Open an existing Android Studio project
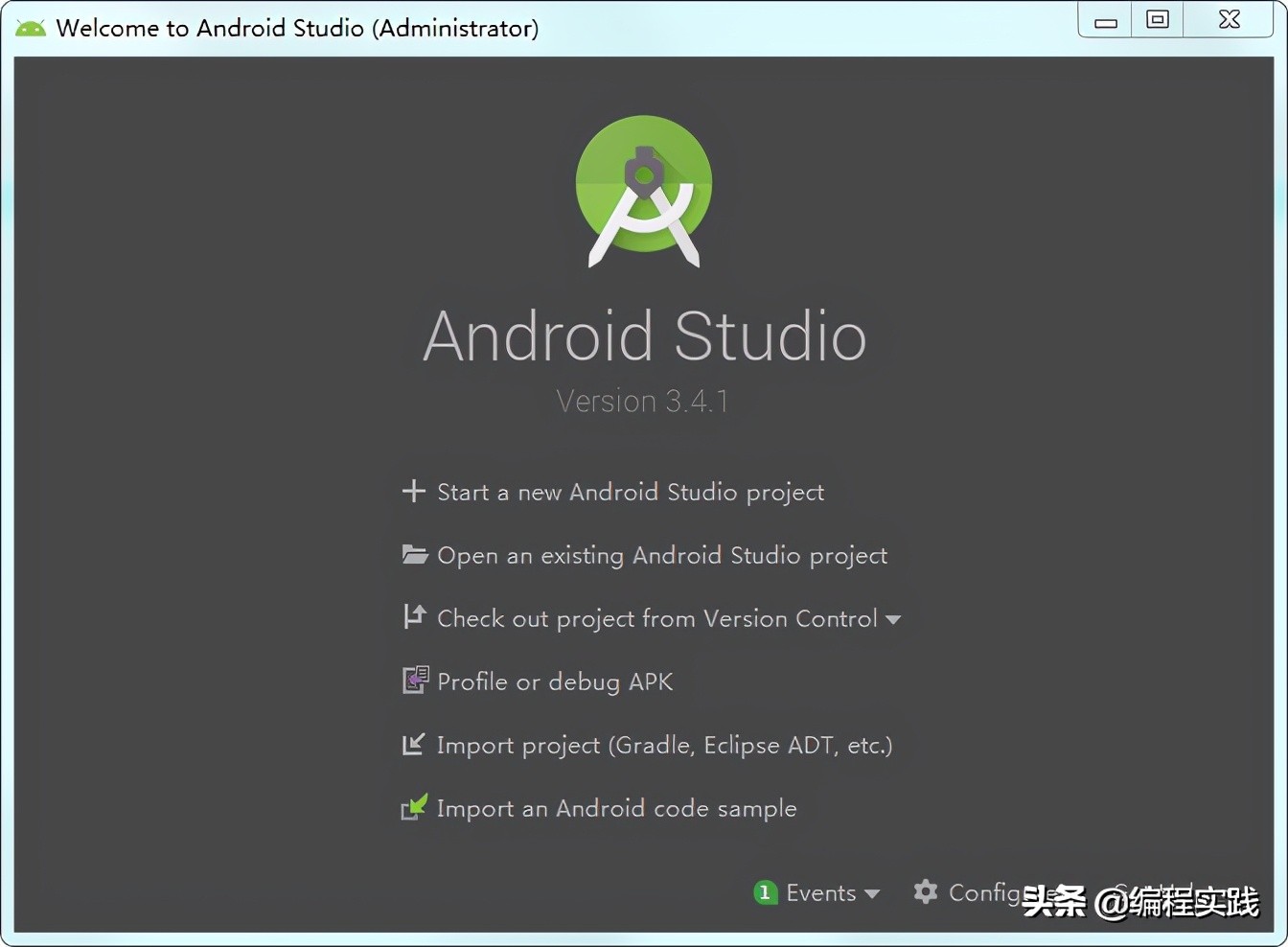Screen dimensions: 1288x947 662,556
